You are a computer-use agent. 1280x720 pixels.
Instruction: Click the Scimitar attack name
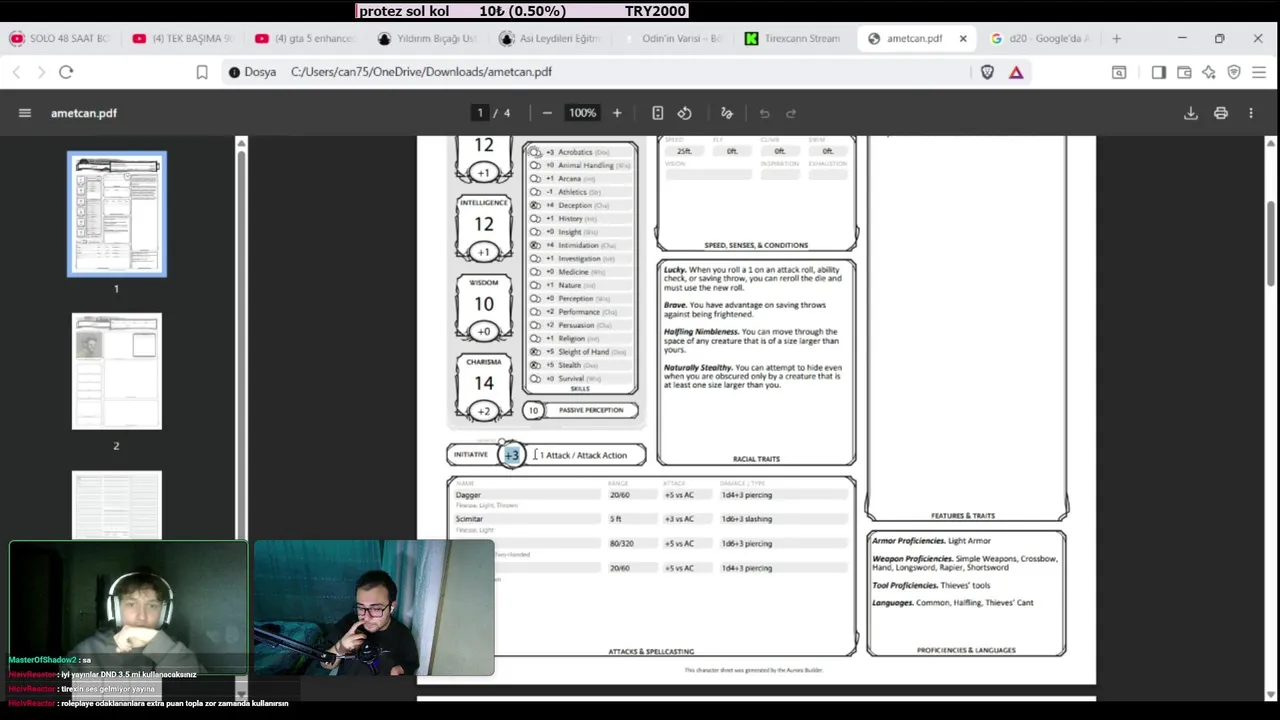click(469, 519)
